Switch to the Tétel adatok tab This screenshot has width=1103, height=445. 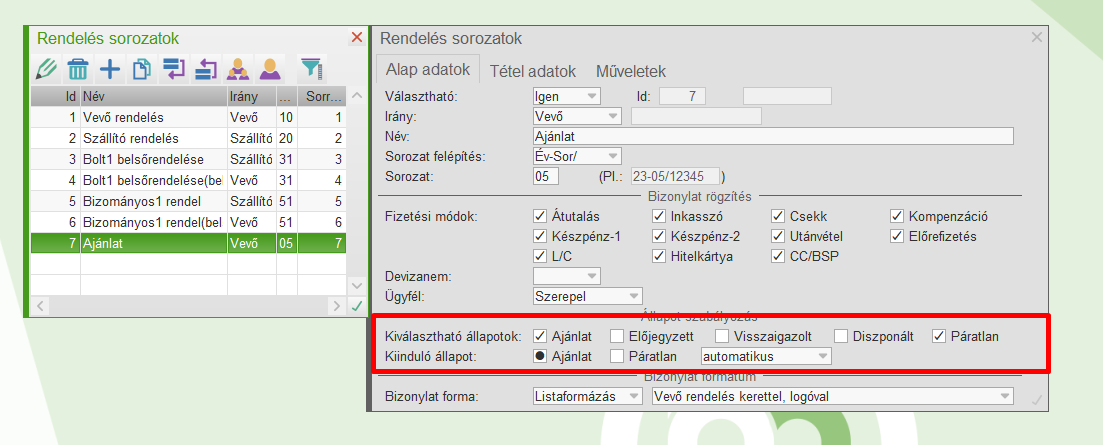tap(533, 71)
